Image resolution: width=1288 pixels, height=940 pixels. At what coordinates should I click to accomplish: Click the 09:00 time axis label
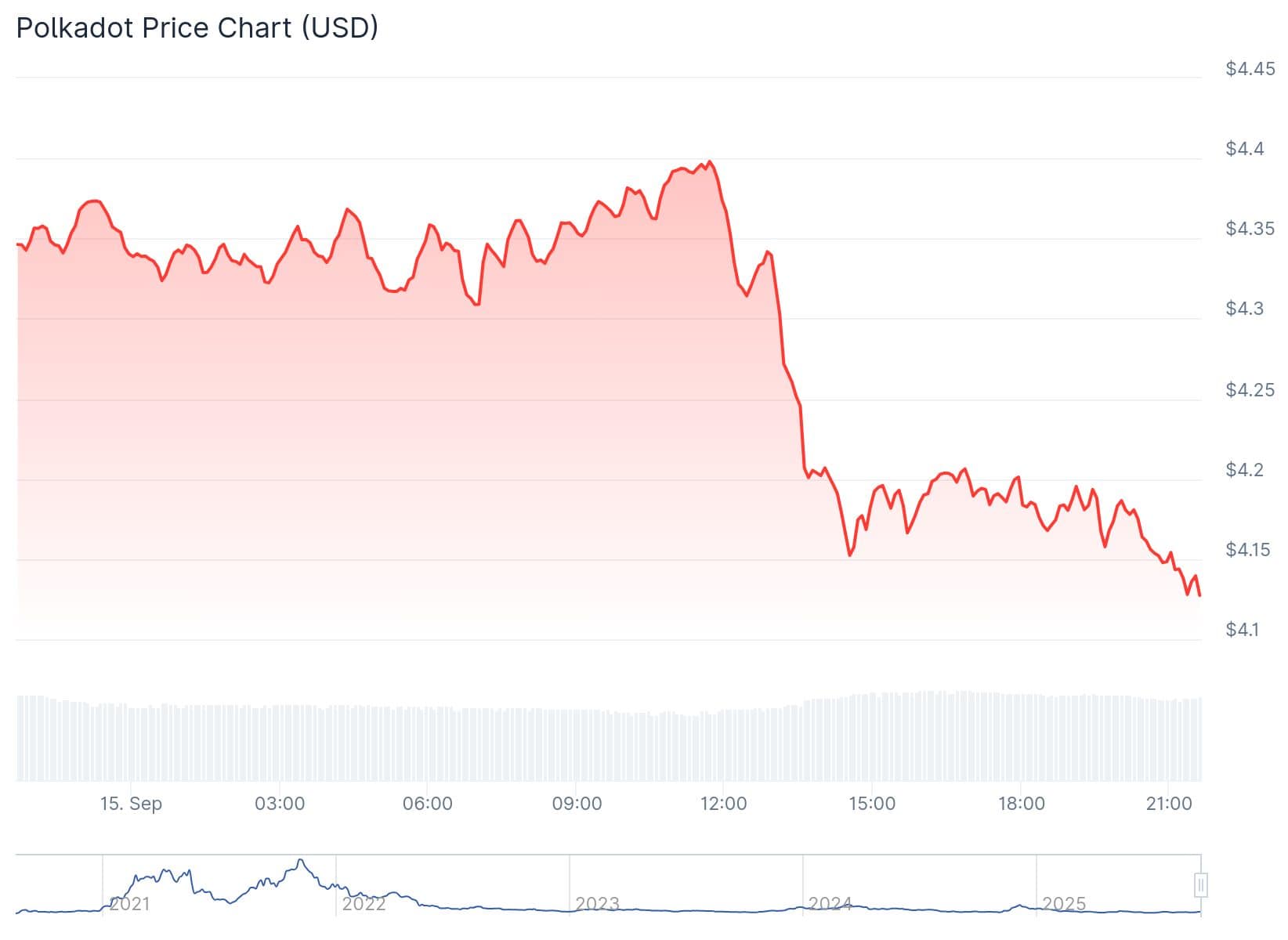point(577,804)
